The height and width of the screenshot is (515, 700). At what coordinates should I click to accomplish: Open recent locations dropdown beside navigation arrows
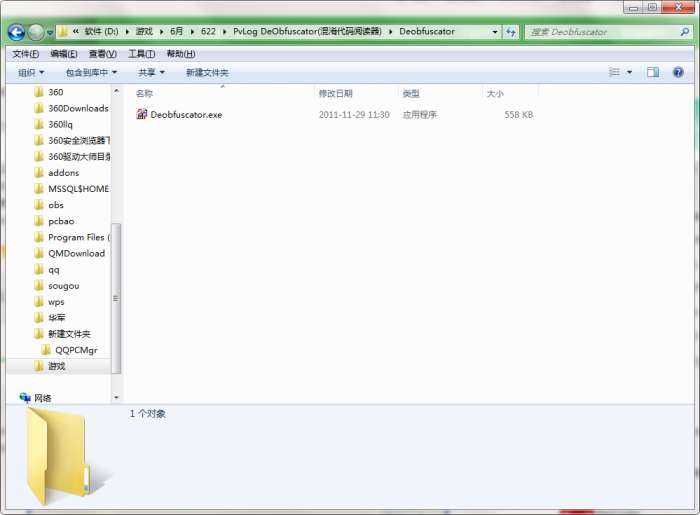coord(50,33)
